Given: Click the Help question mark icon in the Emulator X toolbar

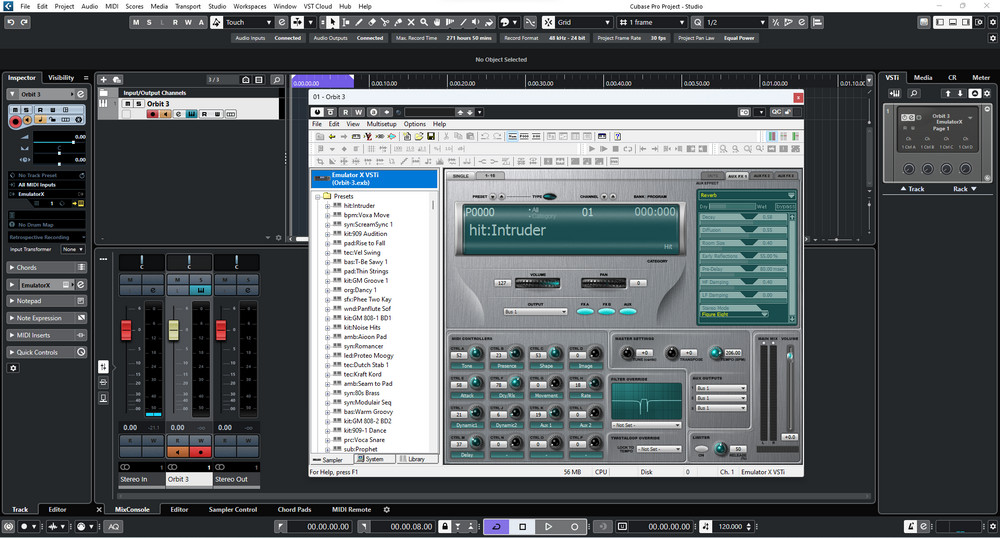Looking at the screenshot, I should click(617, 136).
